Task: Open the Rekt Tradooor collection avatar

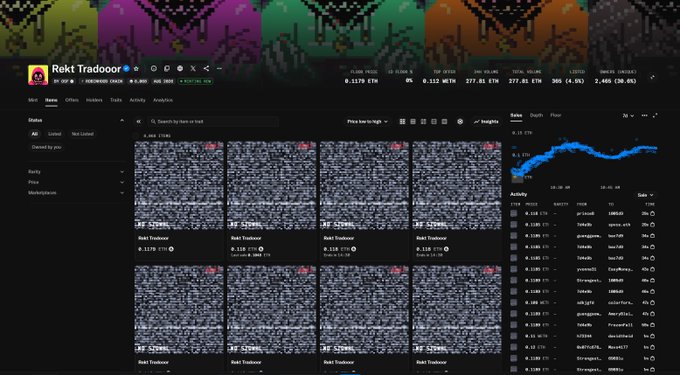Action: tap(38, 75)
